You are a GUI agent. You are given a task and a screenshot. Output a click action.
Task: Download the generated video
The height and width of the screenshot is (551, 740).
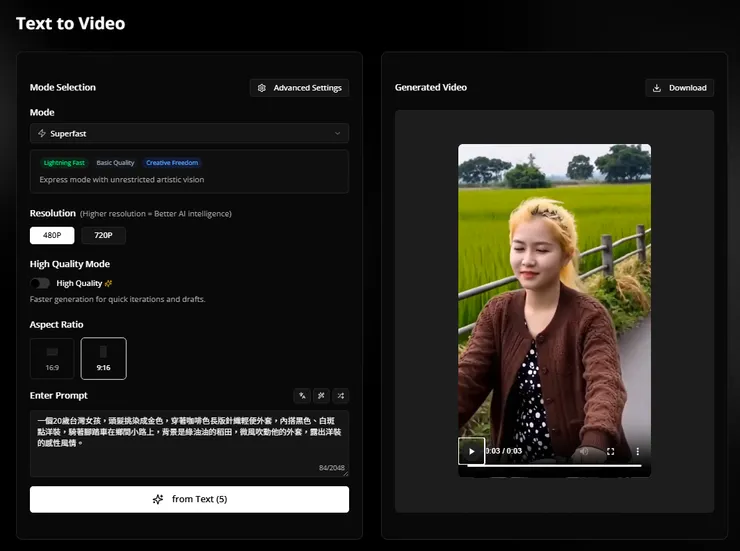pos(679,88)
